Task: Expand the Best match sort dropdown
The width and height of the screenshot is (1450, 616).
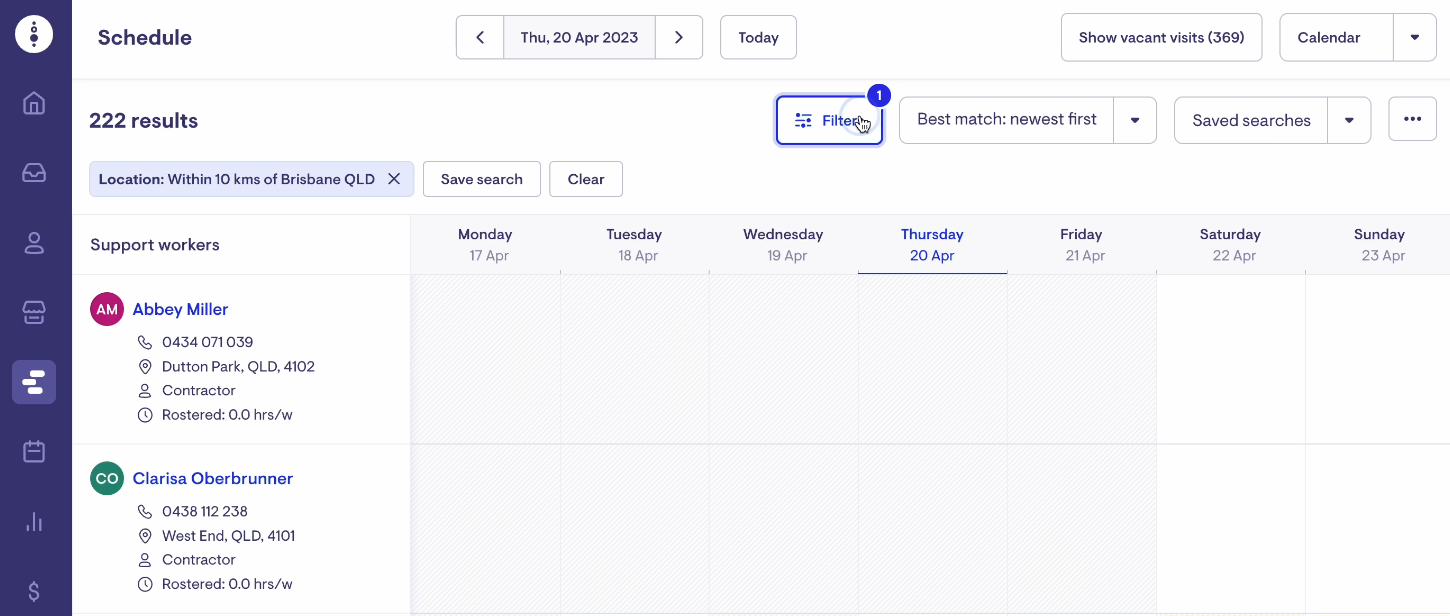Action: tap(1135, 120)
